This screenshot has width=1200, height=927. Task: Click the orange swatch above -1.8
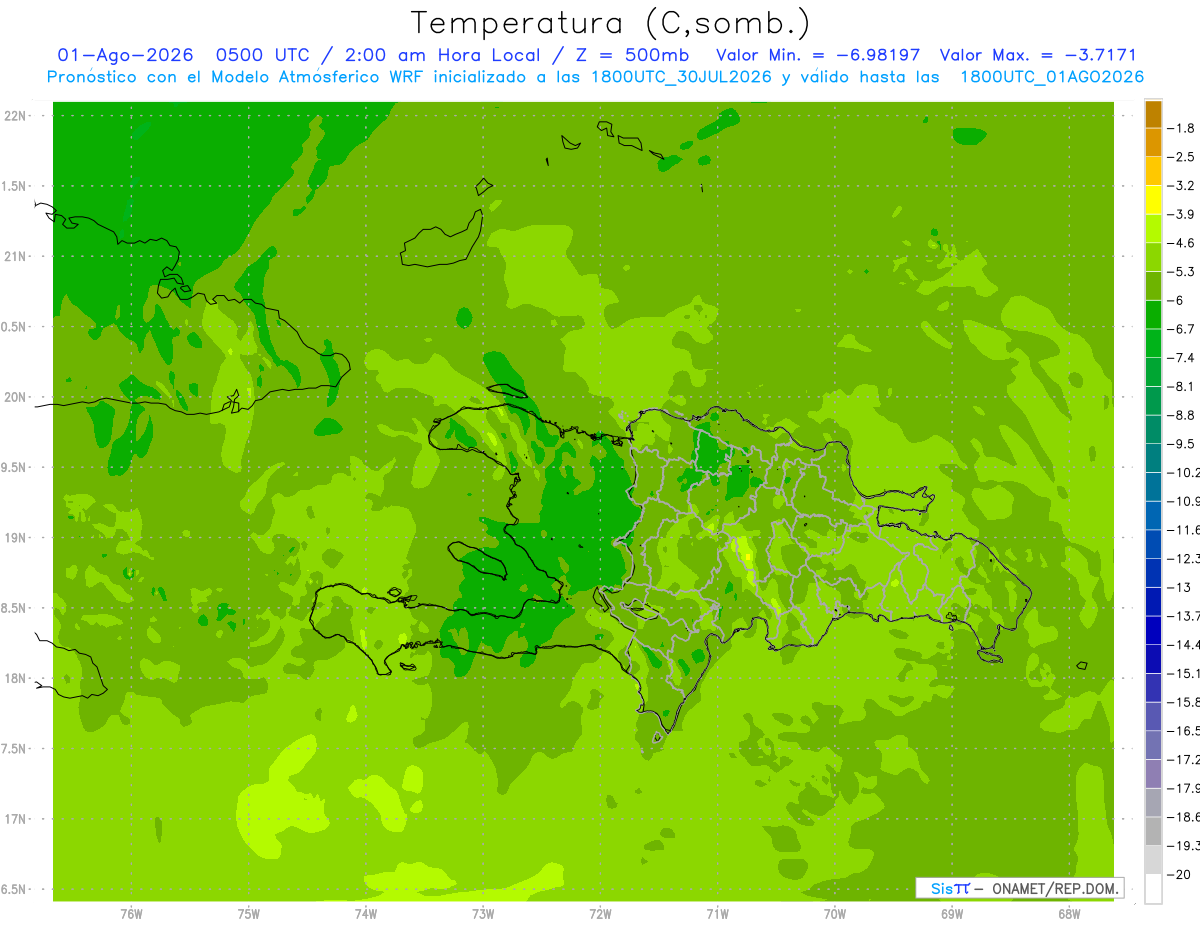[1153, 114]
